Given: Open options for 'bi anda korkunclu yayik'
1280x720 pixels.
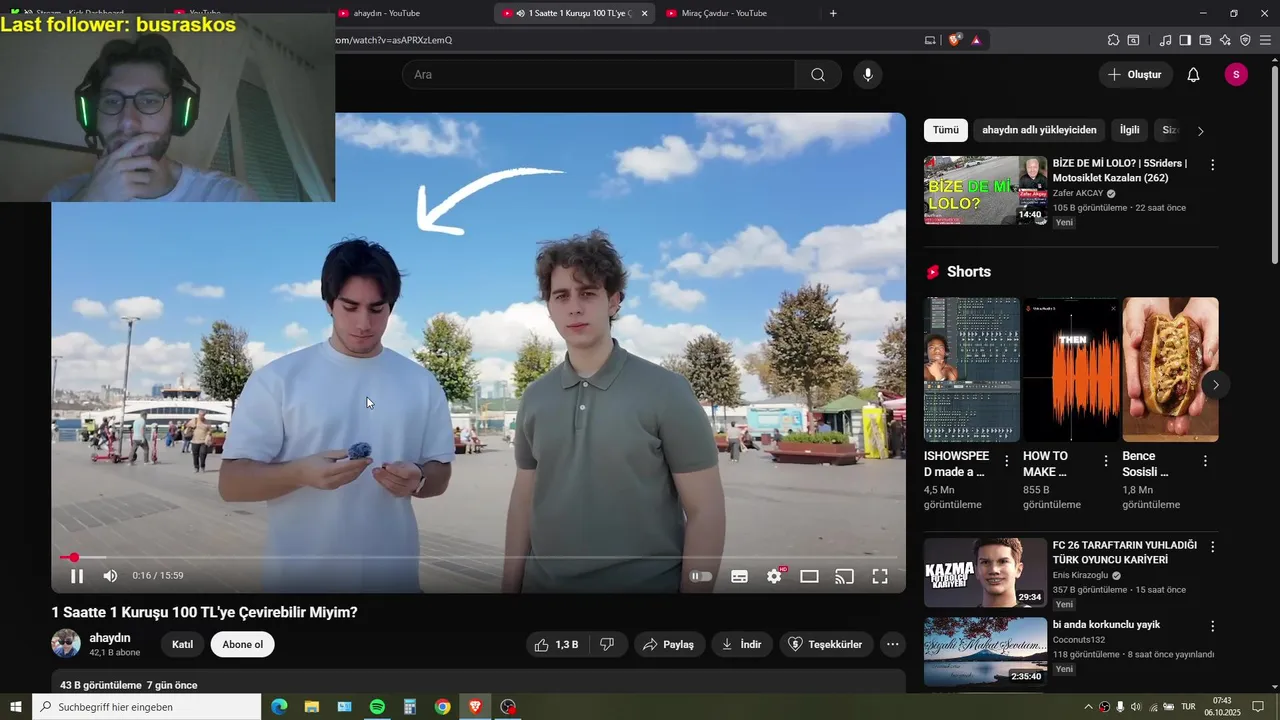Looking at the screenshot, I should click(x=1212, y=626).
